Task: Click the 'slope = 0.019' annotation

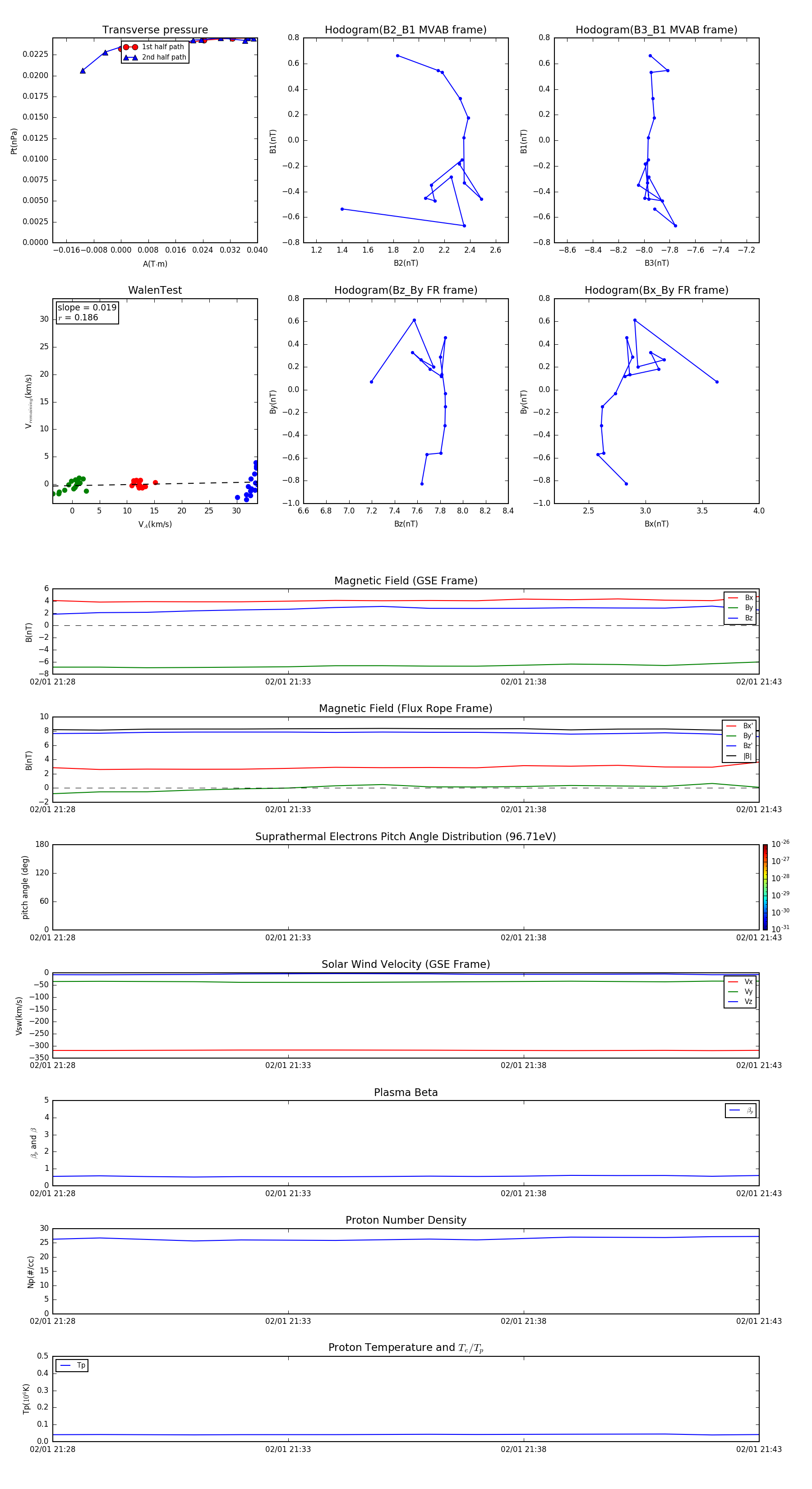Action: [87, 308]
